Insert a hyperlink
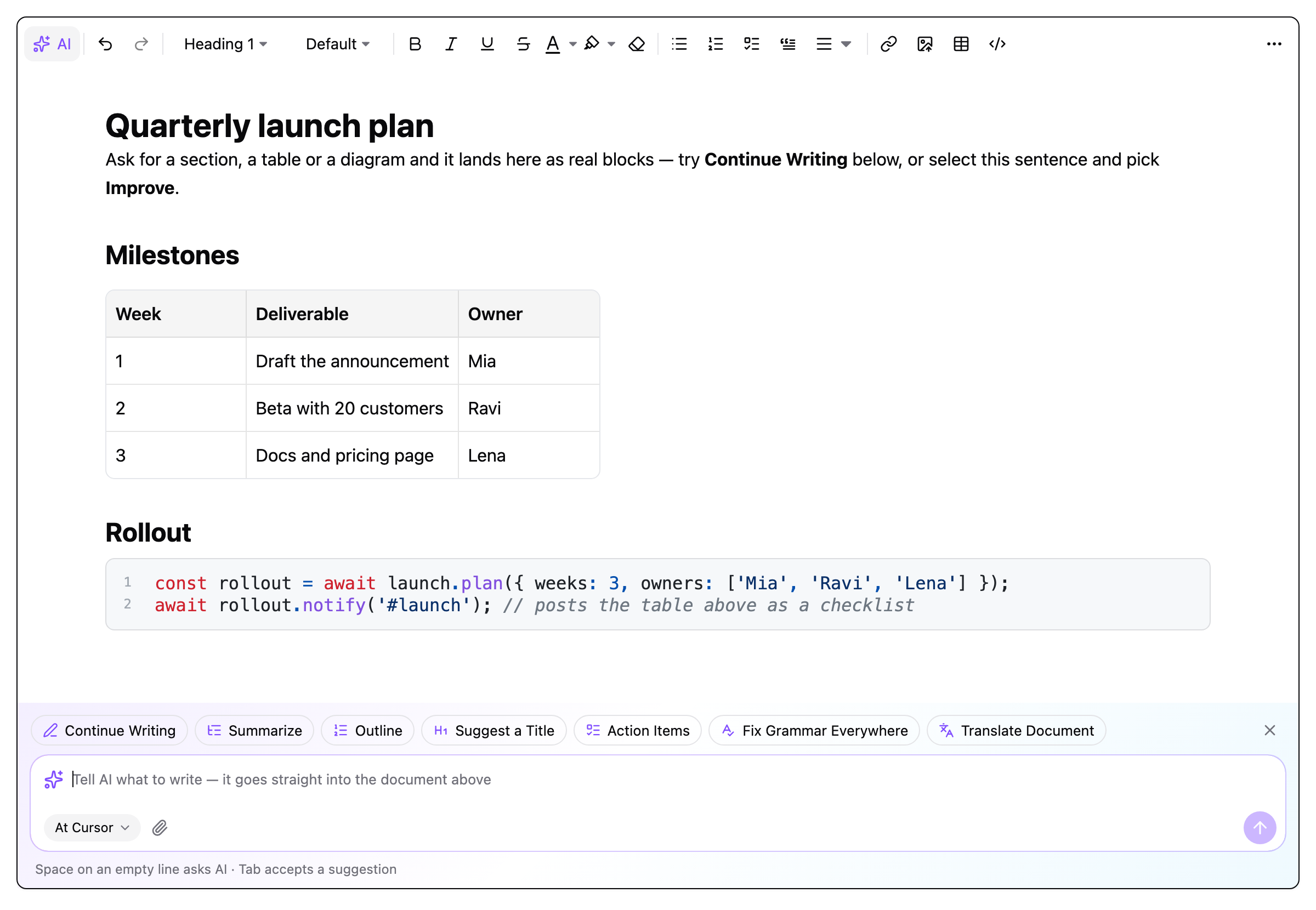1316x910 pixels. tap(888, 44)
